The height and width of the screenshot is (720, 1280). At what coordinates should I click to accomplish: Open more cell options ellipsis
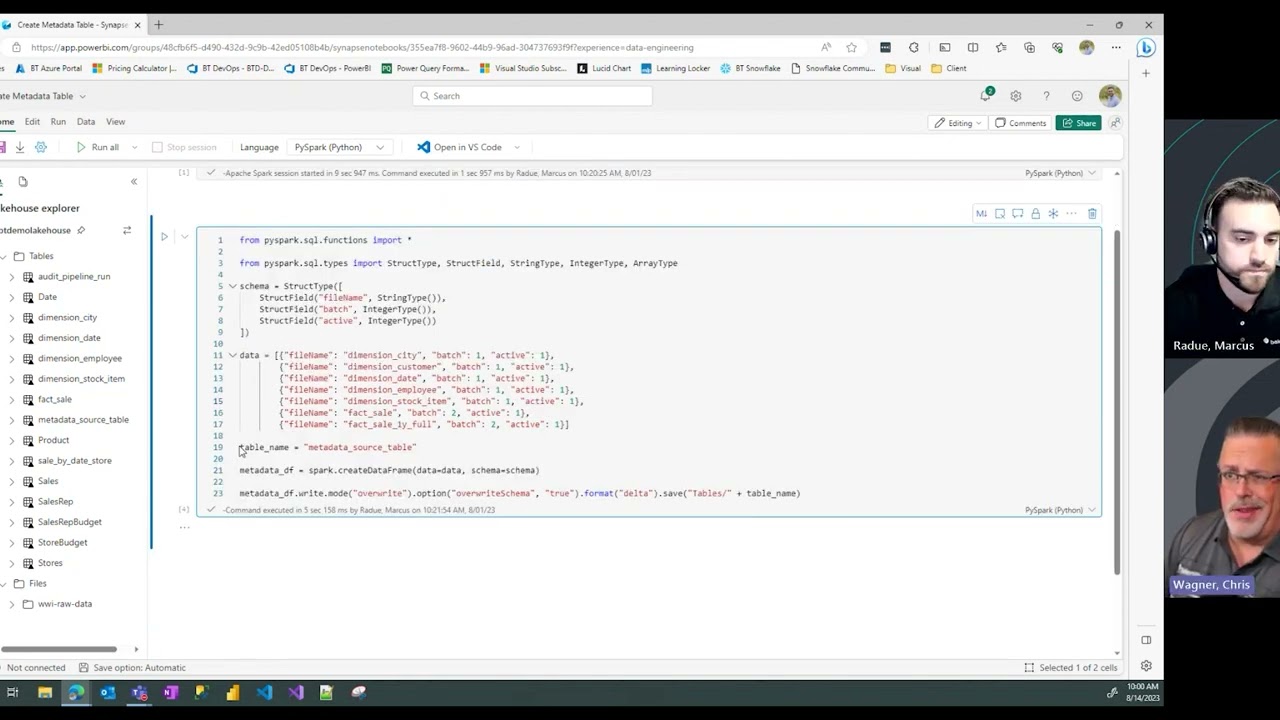click(x=1071, y=214)
